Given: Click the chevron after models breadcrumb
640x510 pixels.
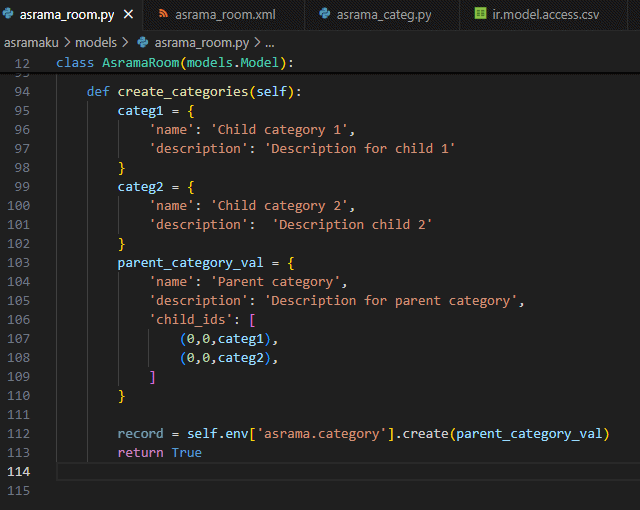Looking at the screenshot, I should tap(125, 42).
